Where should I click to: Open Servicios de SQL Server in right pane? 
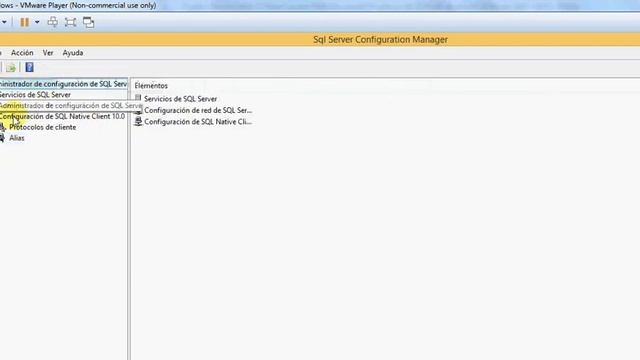point(180,99)
